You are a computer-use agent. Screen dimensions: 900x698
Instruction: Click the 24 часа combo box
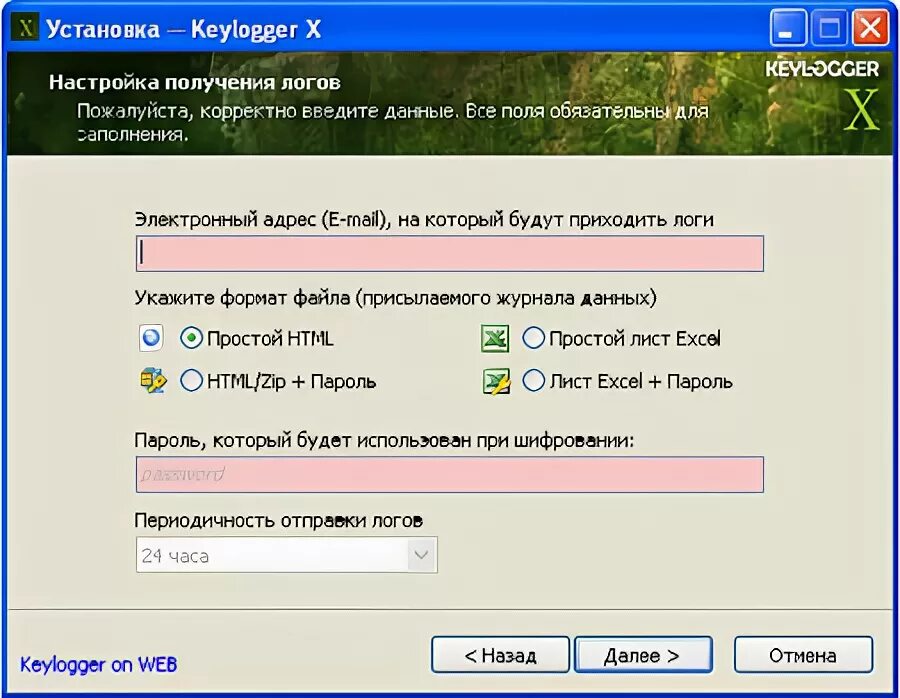[286, 555]
